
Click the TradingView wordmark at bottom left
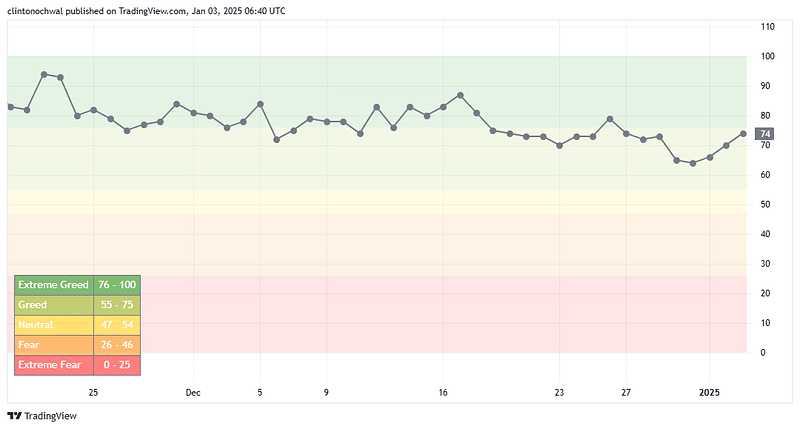(46, 415)
